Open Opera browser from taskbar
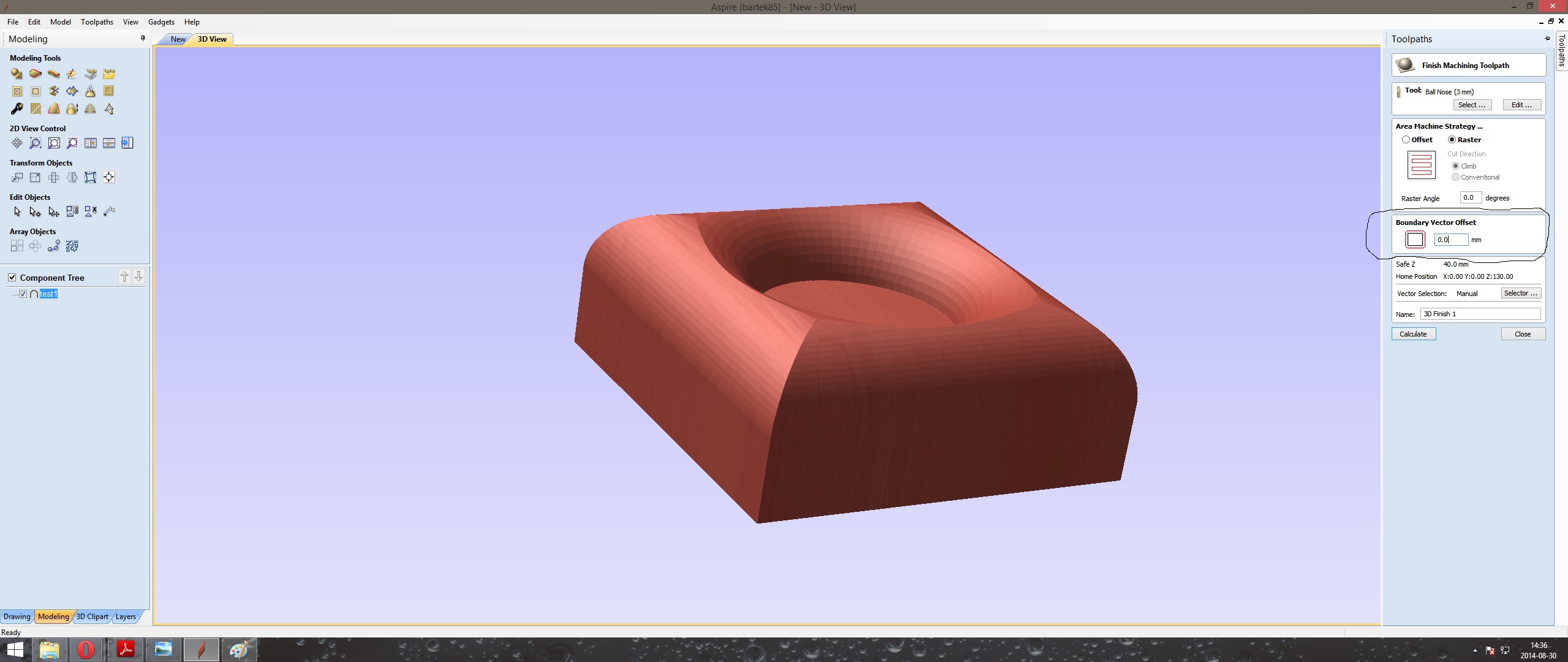The height and width of the screenshot is (662, 1568). 86,649
